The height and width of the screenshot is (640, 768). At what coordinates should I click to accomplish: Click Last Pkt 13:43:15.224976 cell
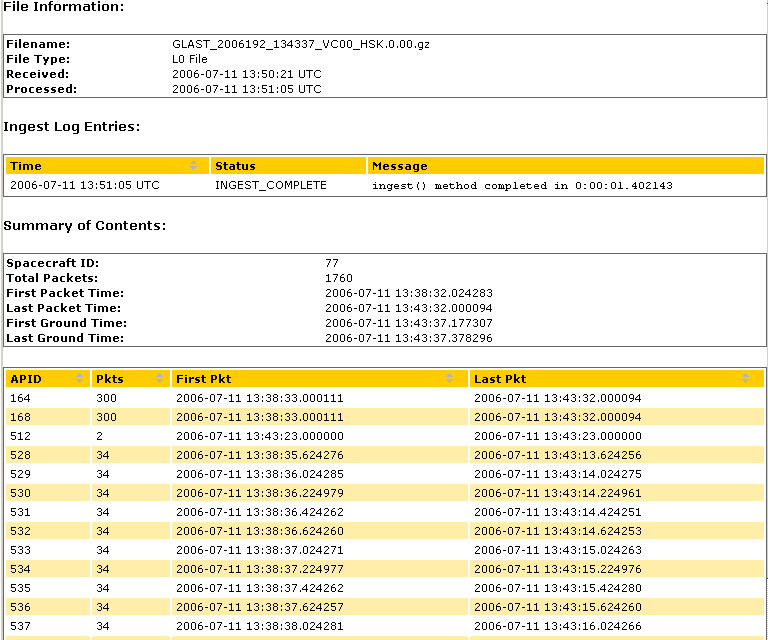tap(557, 569)
